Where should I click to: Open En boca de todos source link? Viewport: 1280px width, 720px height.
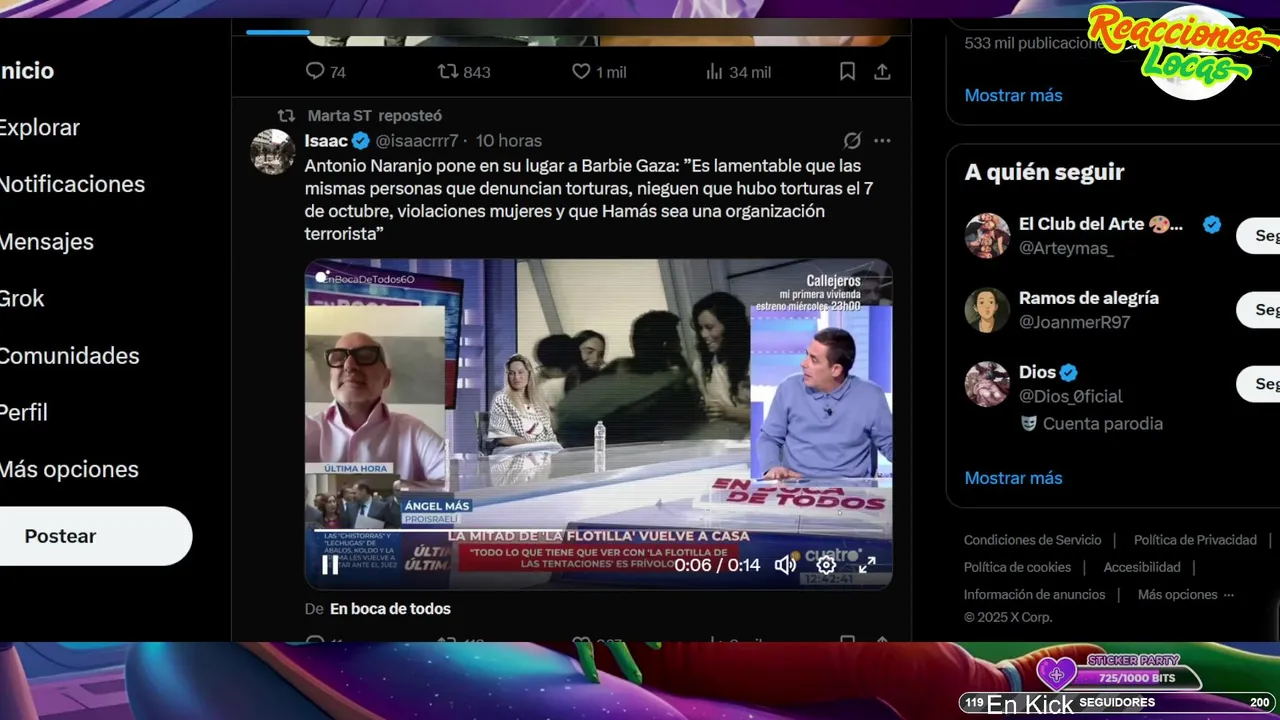(390, 608)
